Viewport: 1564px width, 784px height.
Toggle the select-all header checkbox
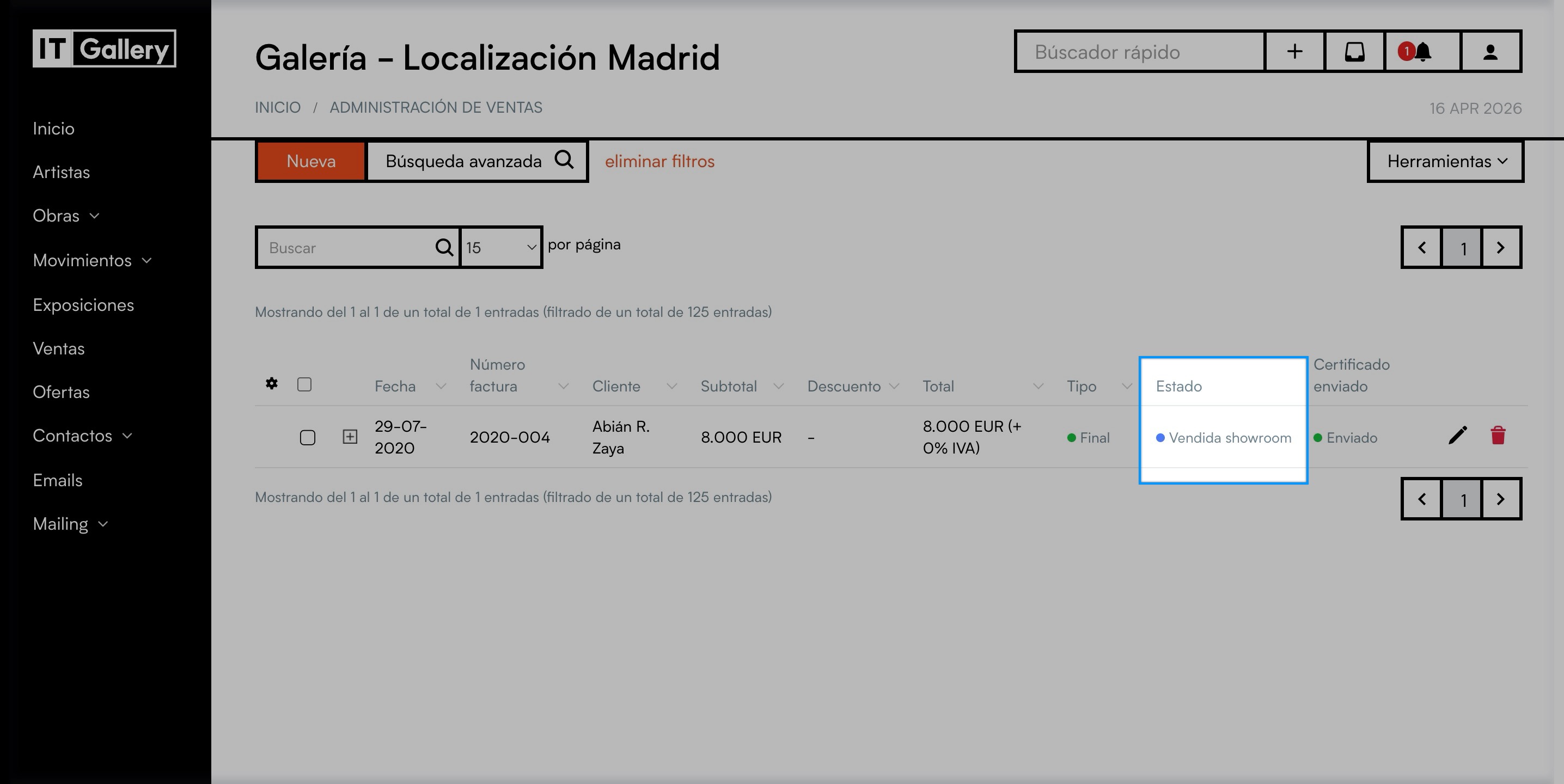[304, 384]
